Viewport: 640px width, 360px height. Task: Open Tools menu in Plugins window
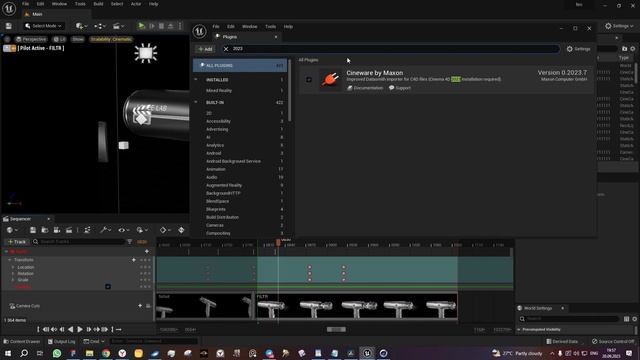click(x=271, y=27)
